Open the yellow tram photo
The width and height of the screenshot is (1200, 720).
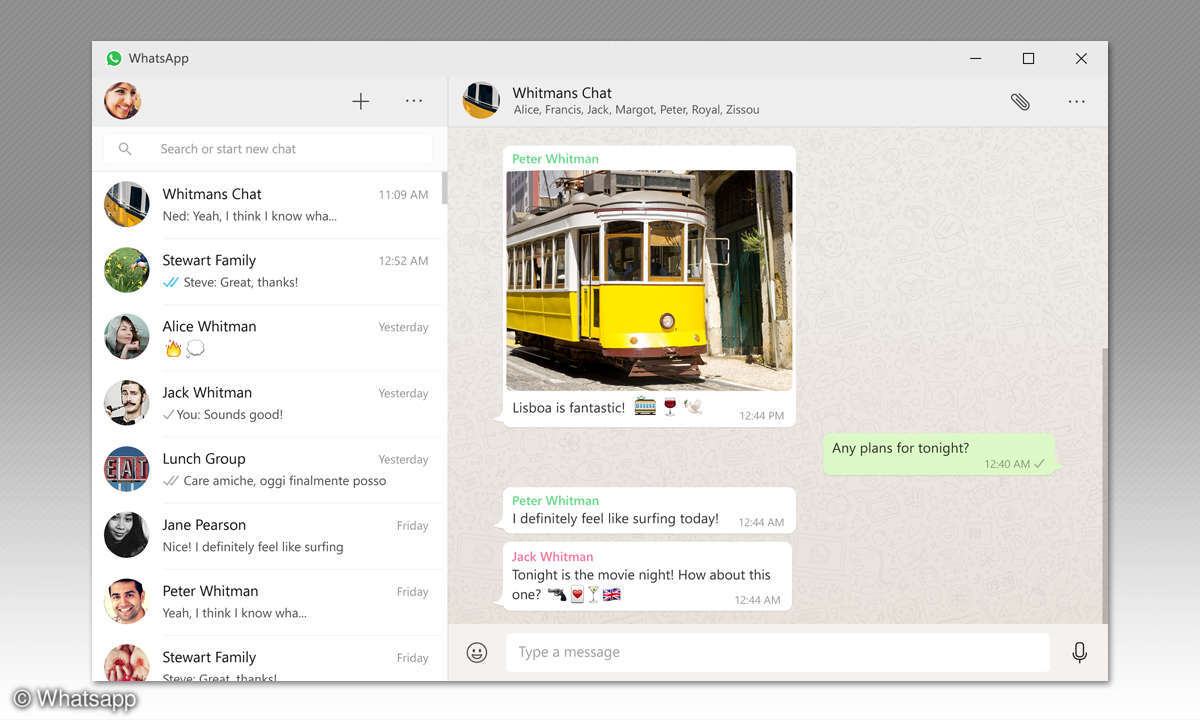(x=649, y=280)
